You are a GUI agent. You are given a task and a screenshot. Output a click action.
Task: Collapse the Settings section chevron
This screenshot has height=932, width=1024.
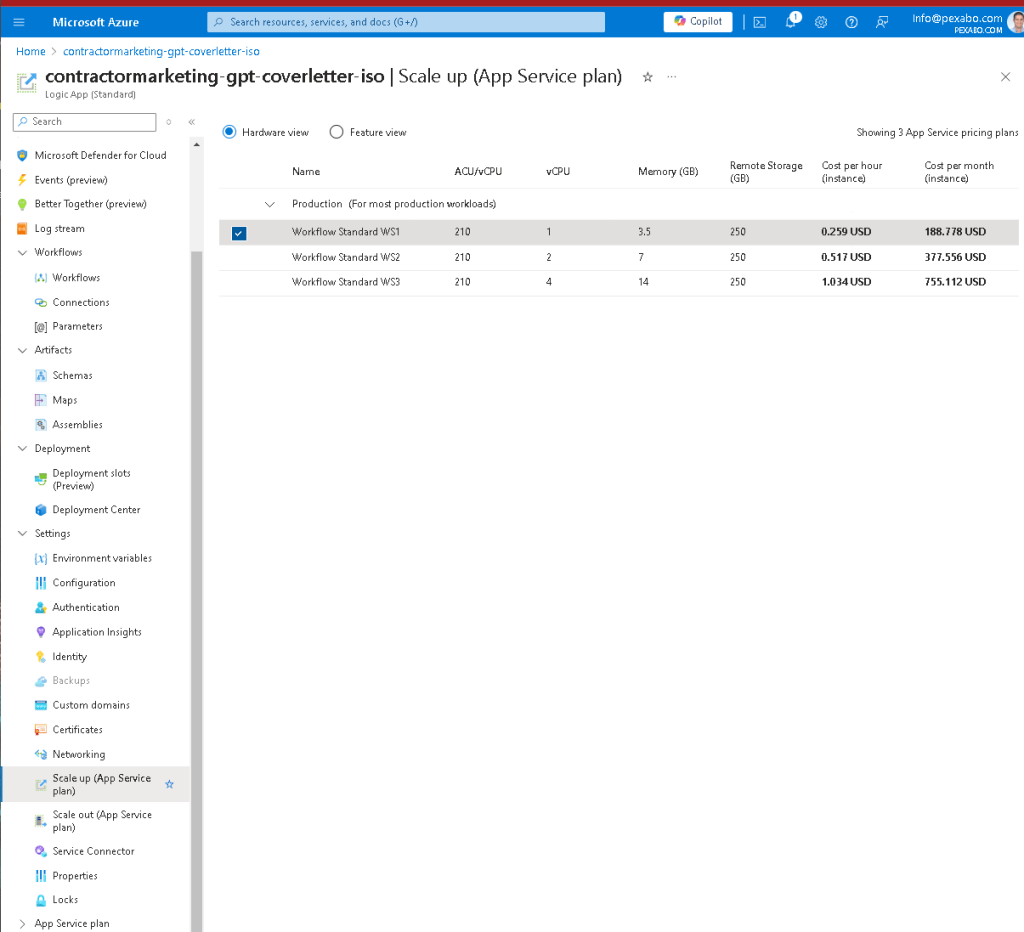pyautogui.click(x=22, y=534)
